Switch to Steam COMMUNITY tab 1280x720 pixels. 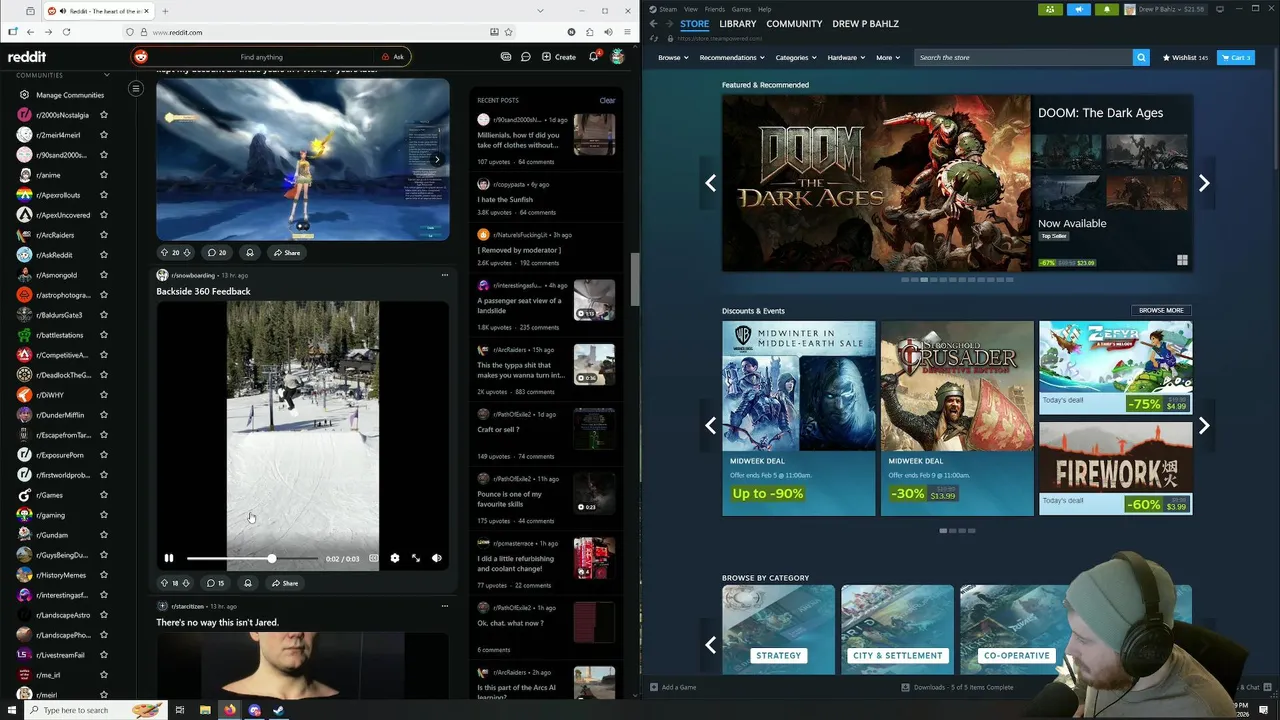tap(794, 23)
